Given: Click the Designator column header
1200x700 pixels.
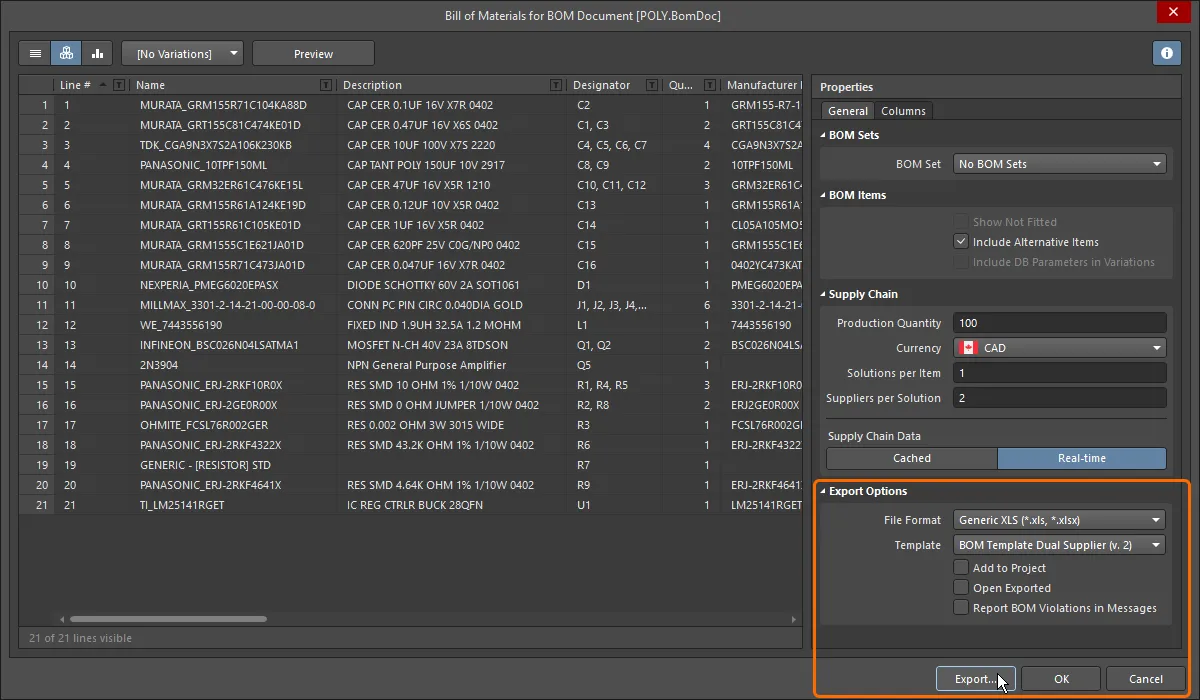Looking at the screenshot, I should click(x=615, y=85).
